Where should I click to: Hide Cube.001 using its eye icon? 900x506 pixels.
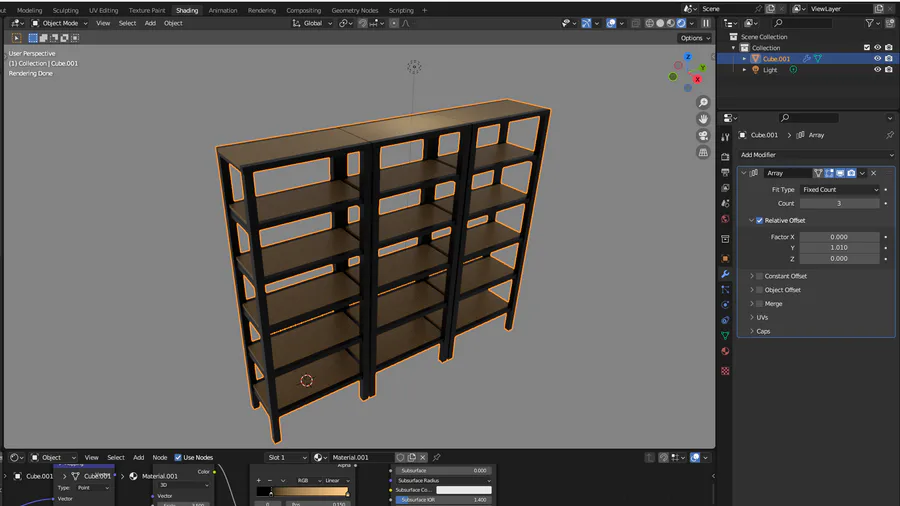pos(877,59)
